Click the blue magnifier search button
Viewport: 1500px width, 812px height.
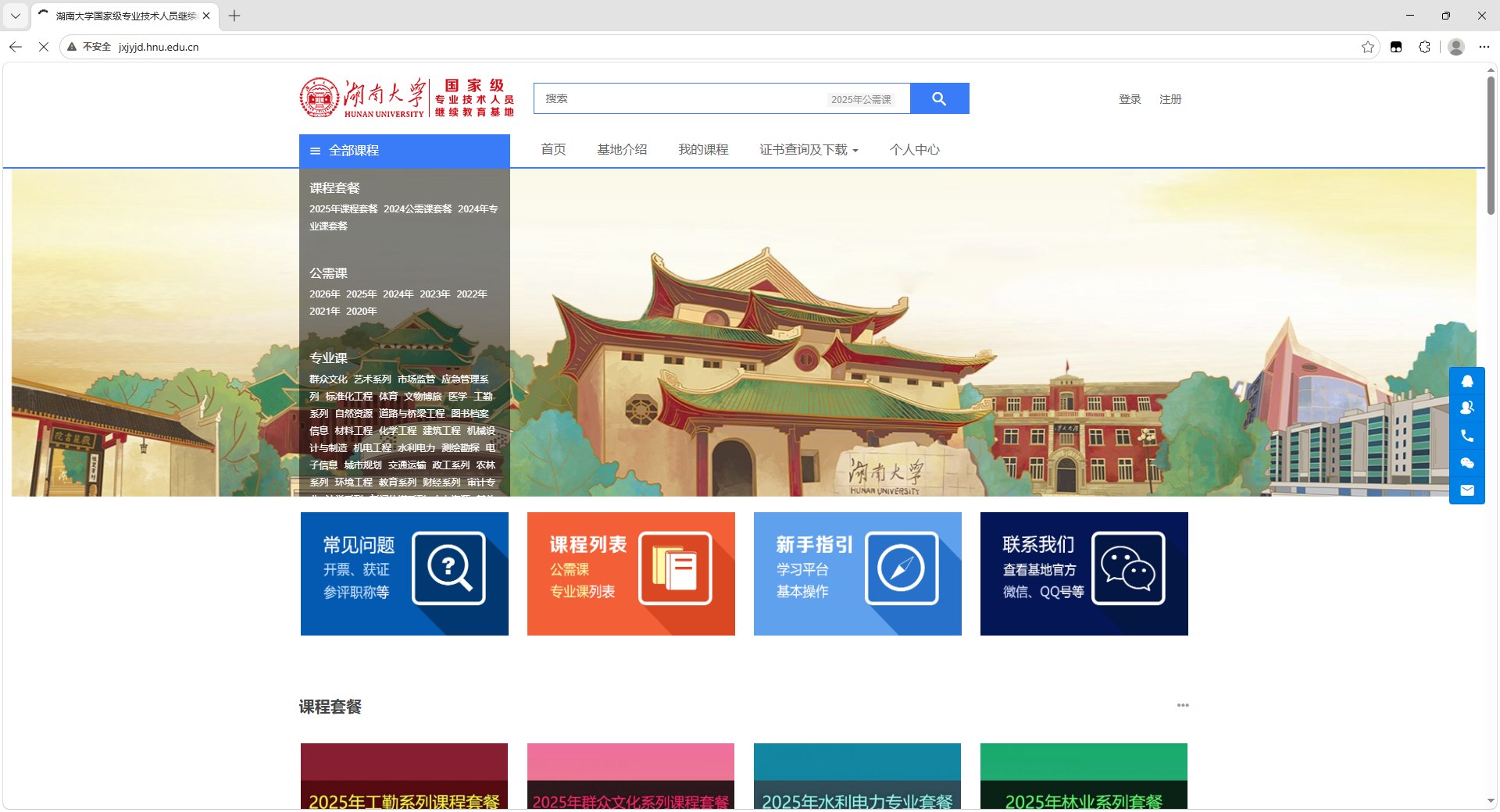[939, 98]
